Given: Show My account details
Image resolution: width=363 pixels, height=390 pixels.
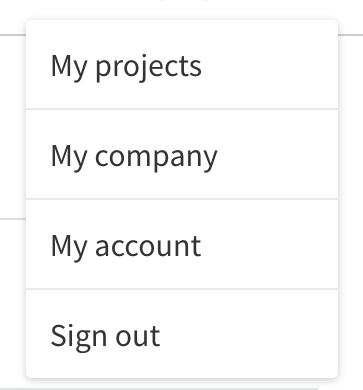Looking at the screenshot, I should coord(182,244).
